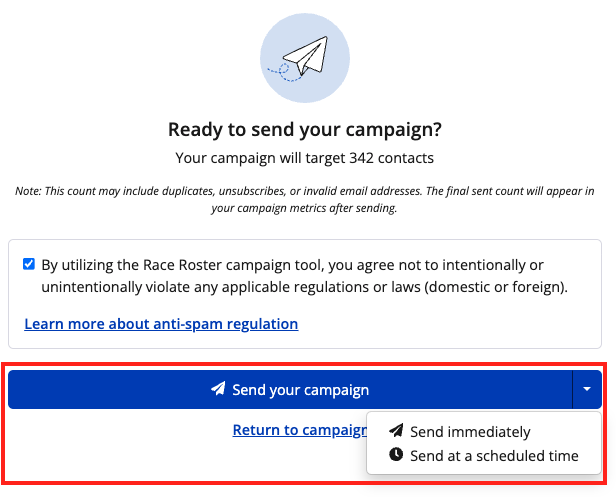Select Send at a scheduled time option
Screen dimensions: 616x497
coord(494,455)
